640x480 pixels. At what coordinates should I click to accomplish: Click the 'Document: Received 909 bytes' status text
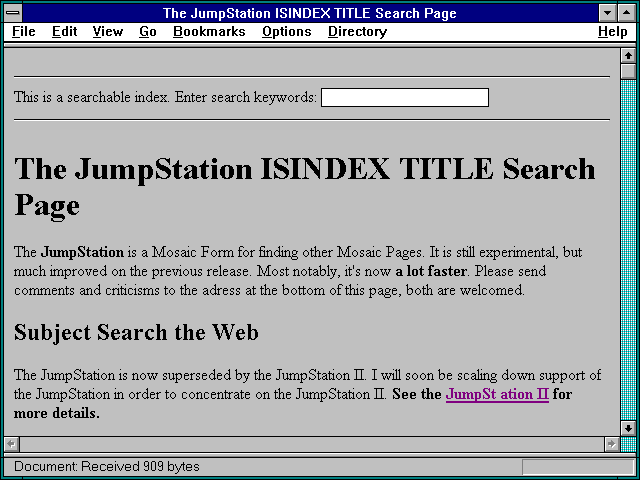[107, 466]
